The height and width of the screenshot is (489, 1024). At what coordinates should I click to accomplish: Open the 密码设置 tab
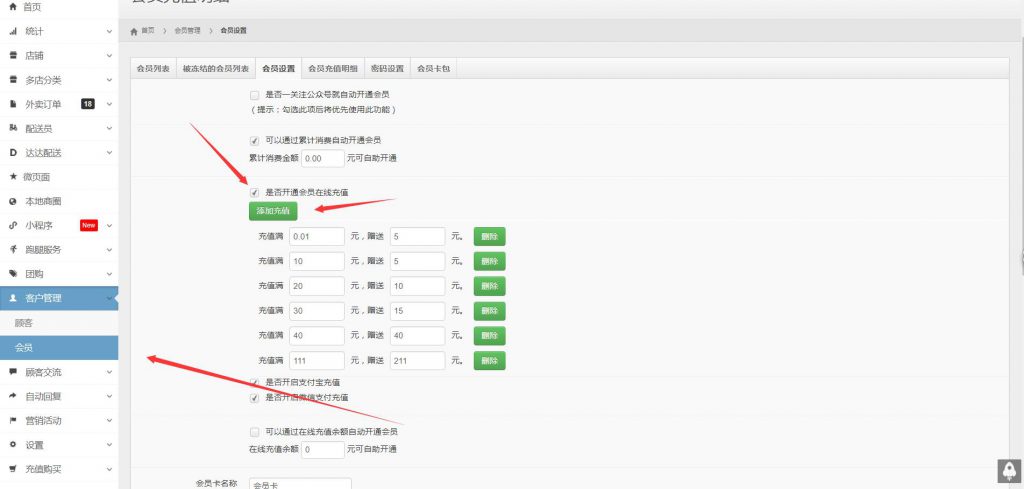pos(387,69)
